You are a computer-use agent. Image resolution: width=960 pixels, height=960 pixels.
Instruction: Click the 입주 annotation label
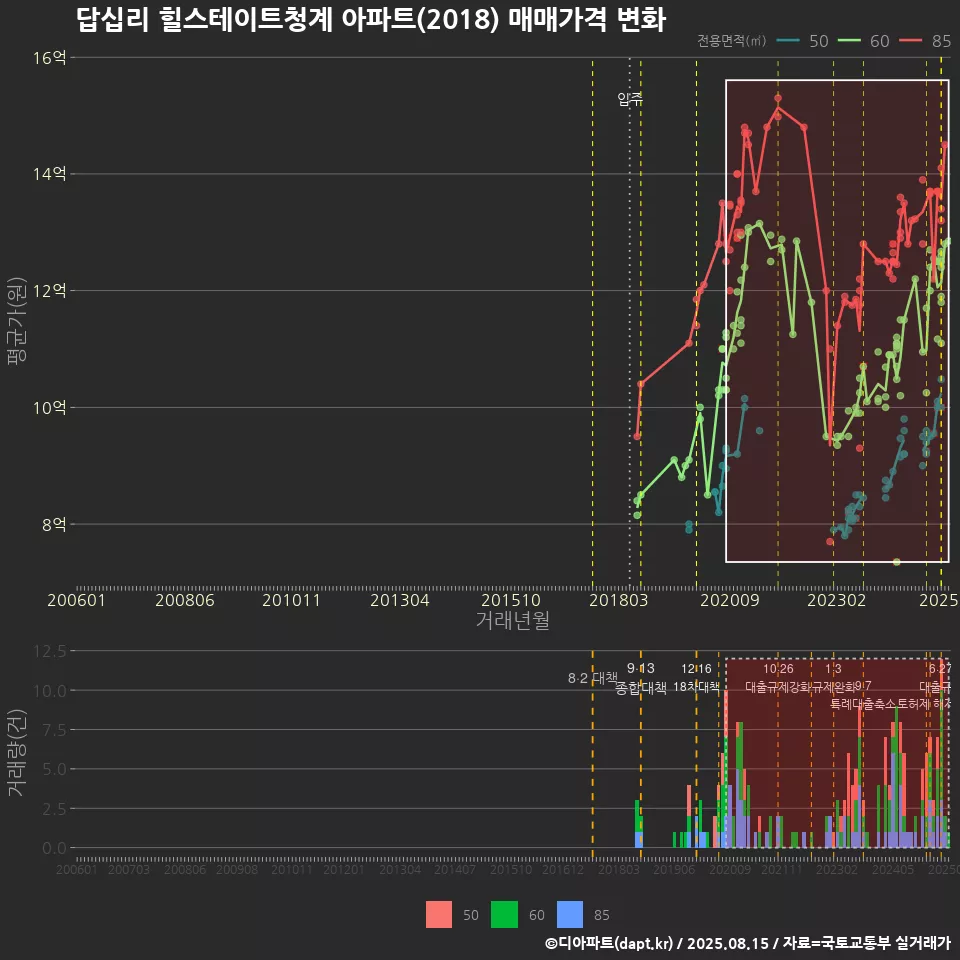(630, 99)
